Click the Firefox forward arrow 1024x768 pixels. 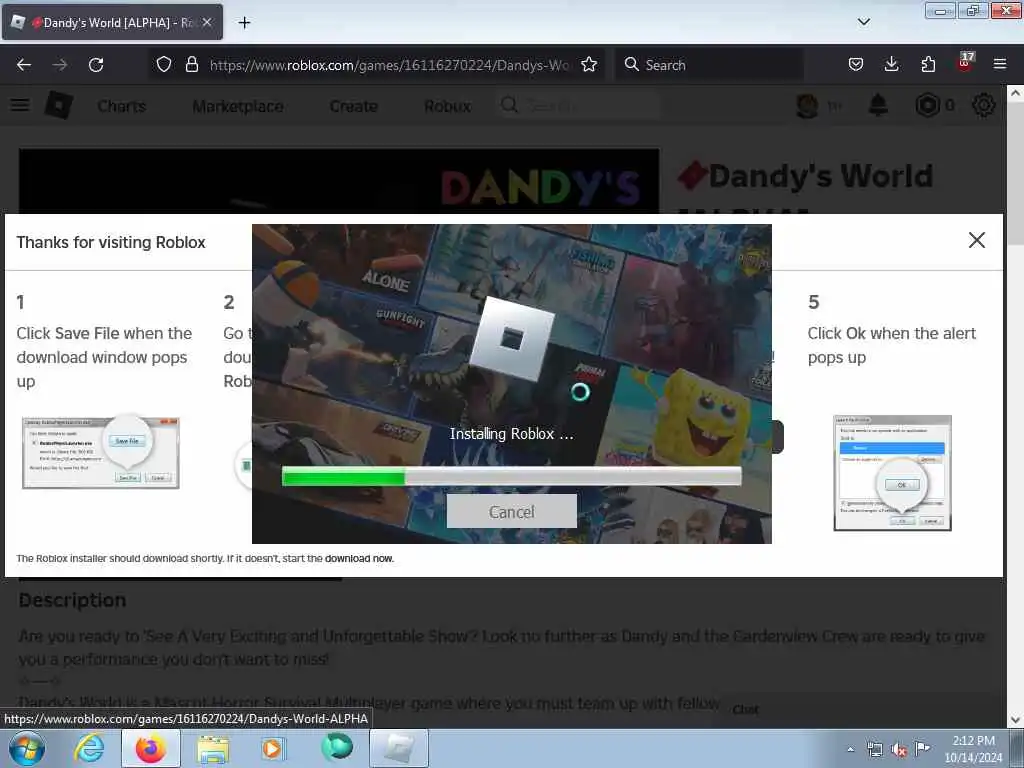59,65
